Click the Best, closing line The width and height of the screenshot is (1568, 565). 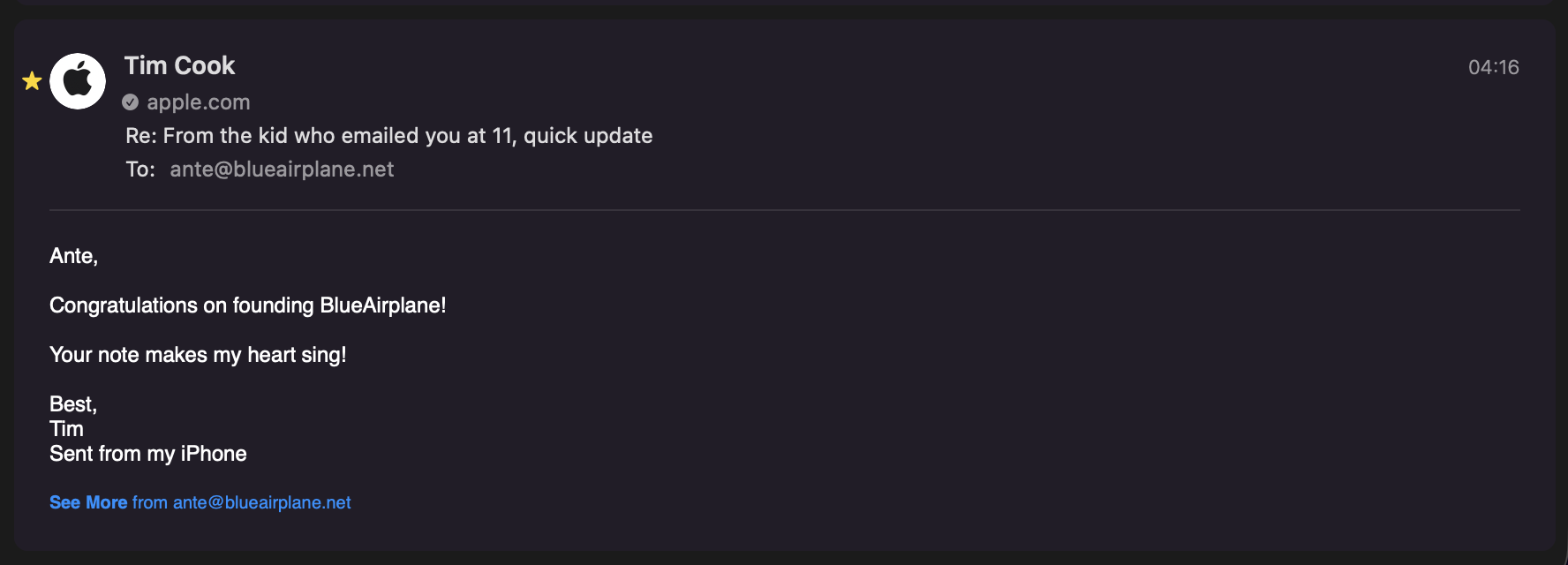click(72, 404)
